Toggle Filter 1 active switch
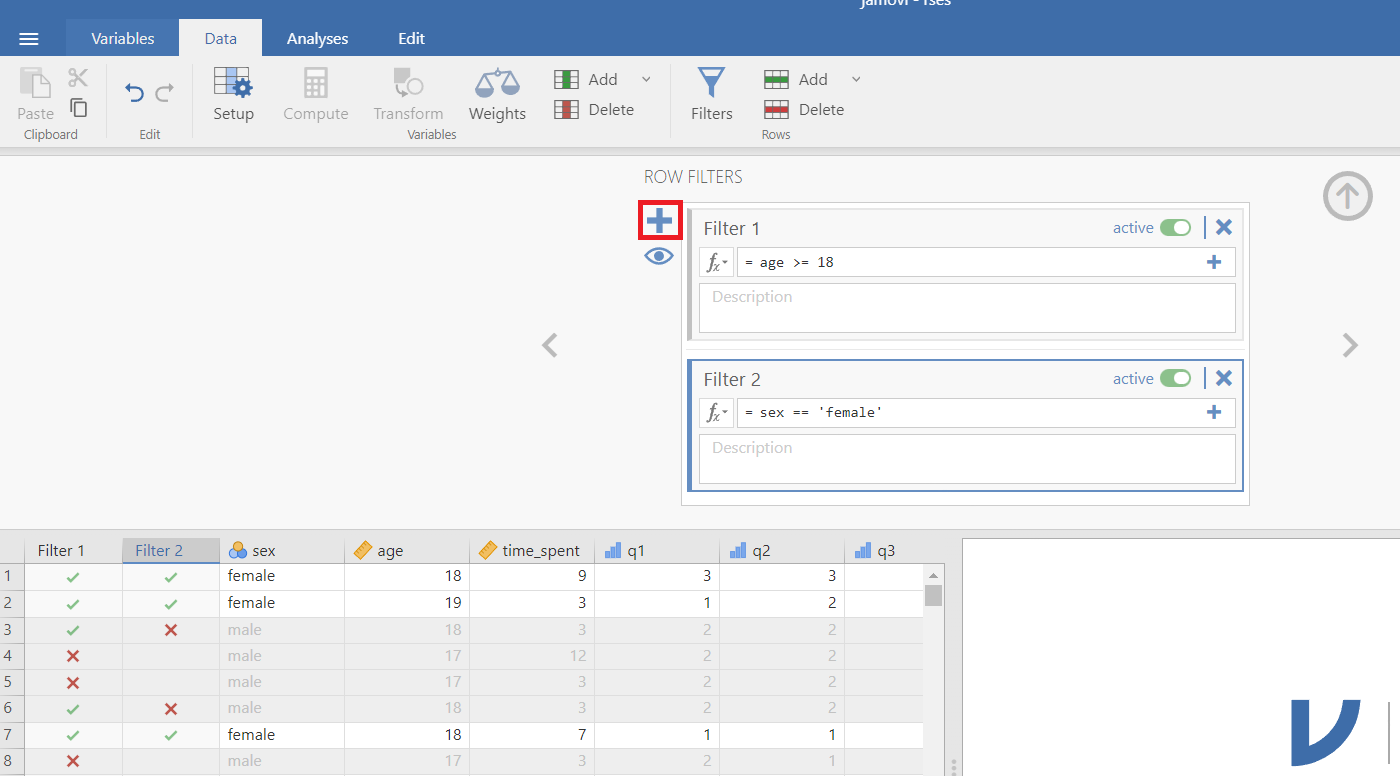The width and height of the screenshot is (1400, 776). click(x=1175, y=228)
